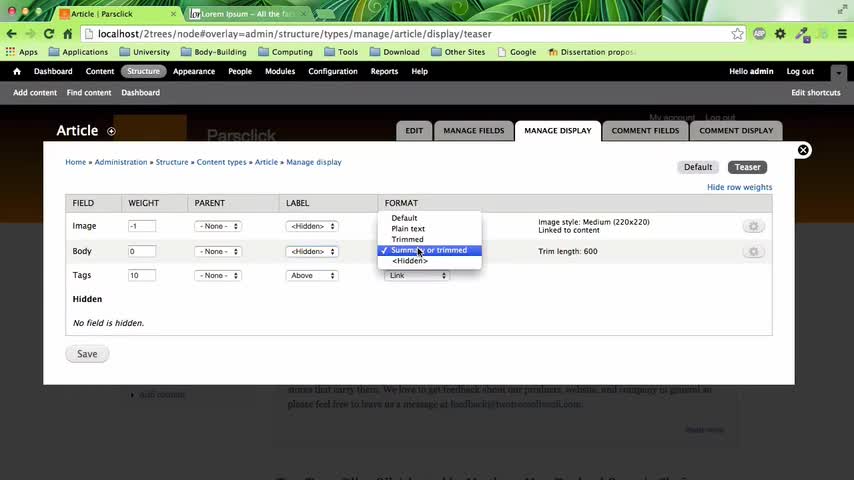Open Image row Parent dropdown

(218, 226)
